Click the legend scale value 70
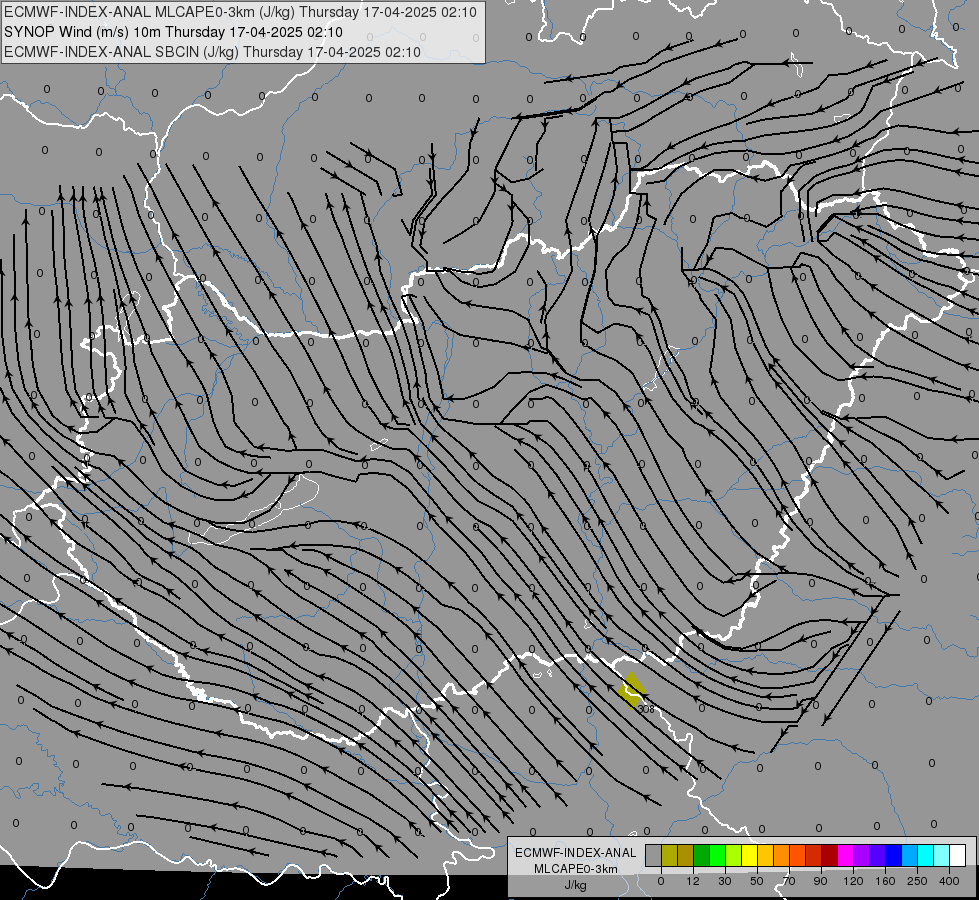Image resolution: width=979 pixels, height=900 pixels. (x=789, y=881)
